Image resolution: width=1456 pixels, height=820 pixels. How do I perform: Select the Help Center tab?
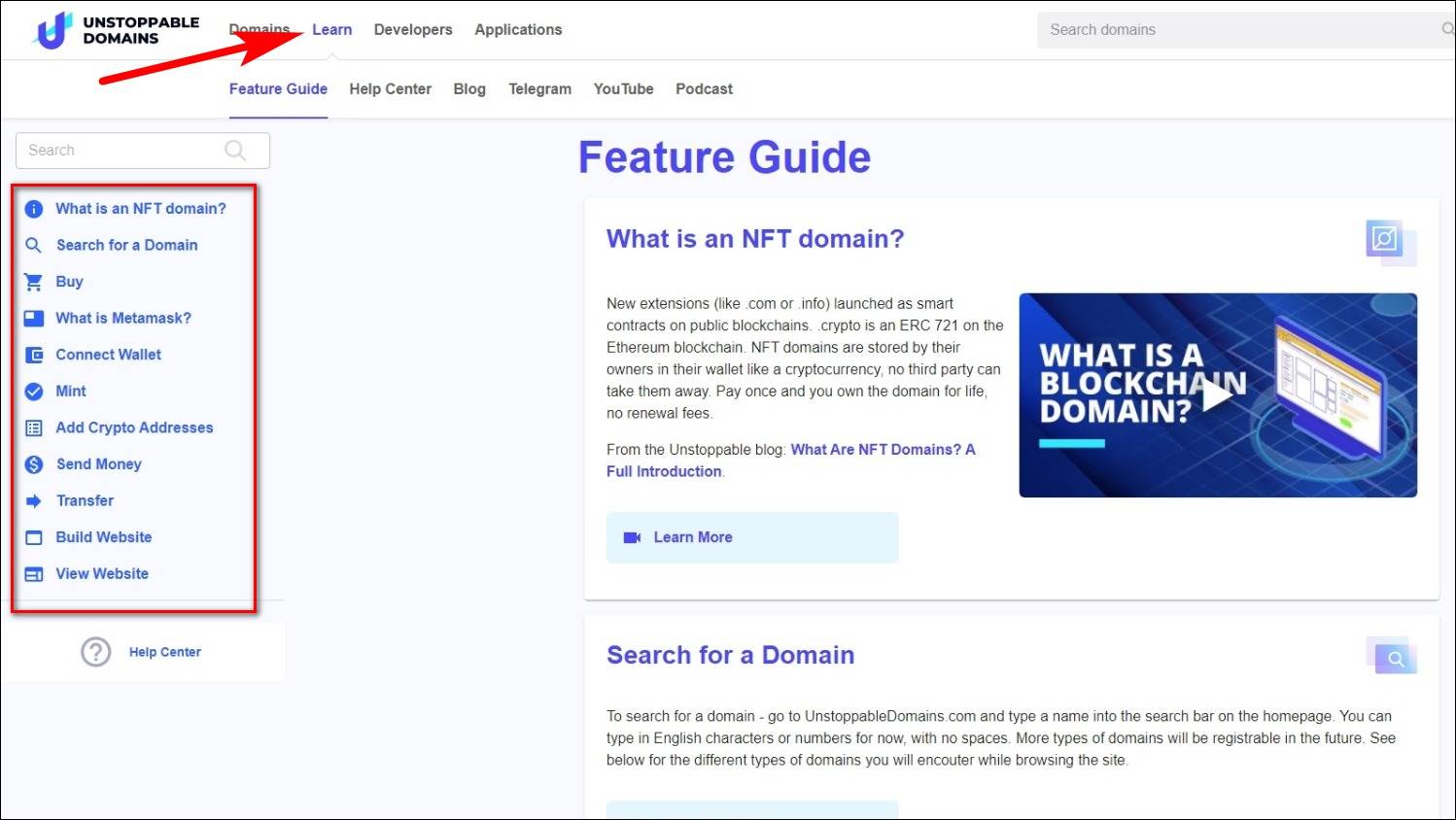pyautogui.click(x=390, y=89)
